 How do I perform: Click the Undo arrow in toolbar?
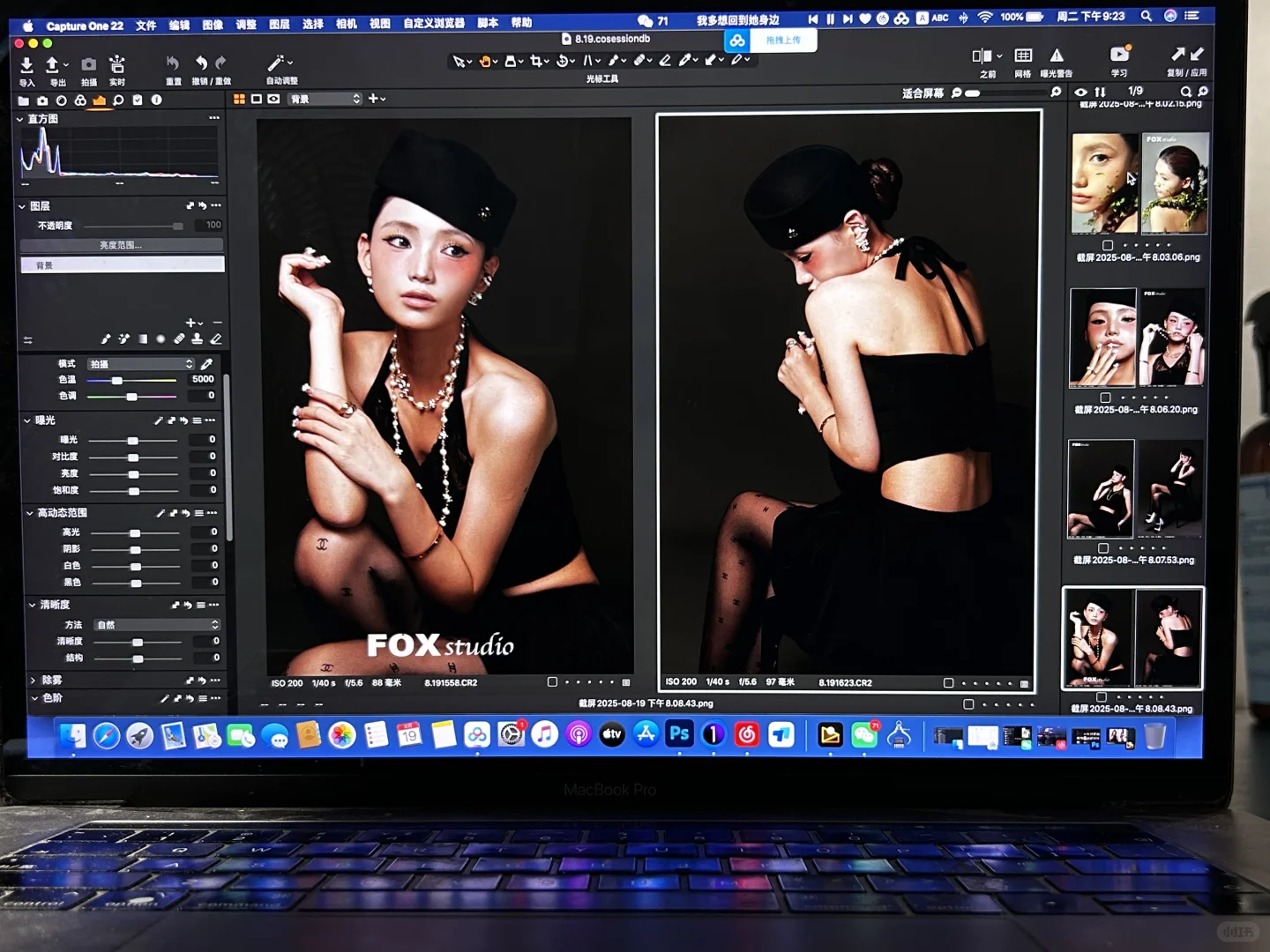202,63
